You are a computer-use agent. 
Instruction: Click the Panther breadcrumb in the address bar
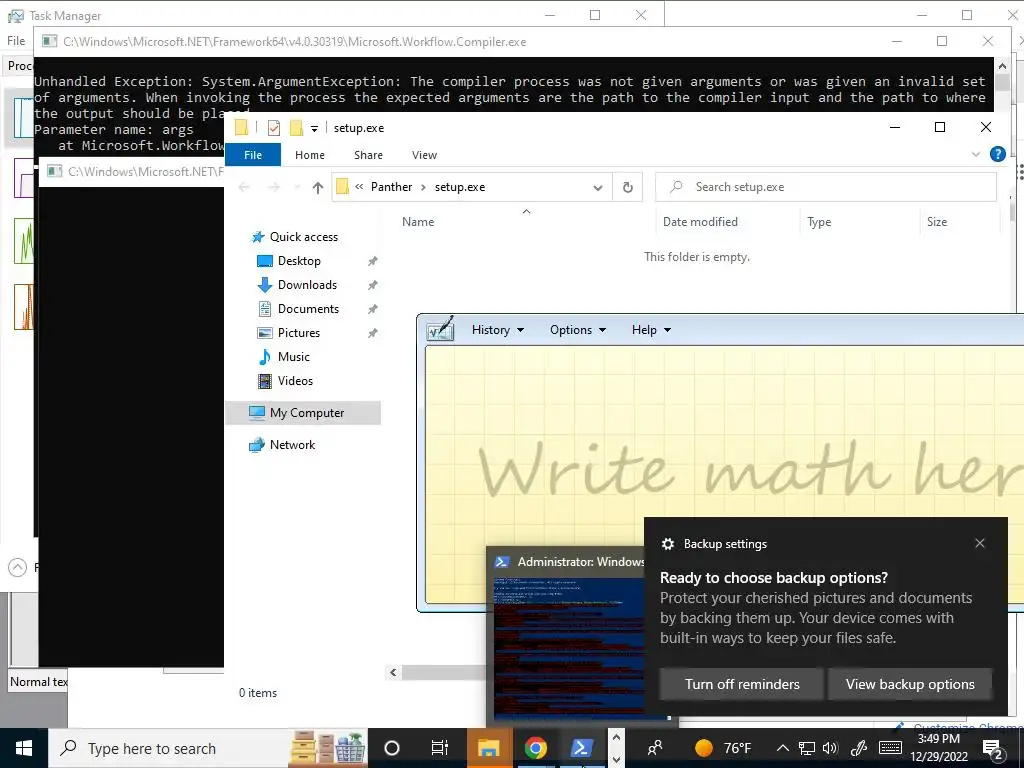point(391,187)
